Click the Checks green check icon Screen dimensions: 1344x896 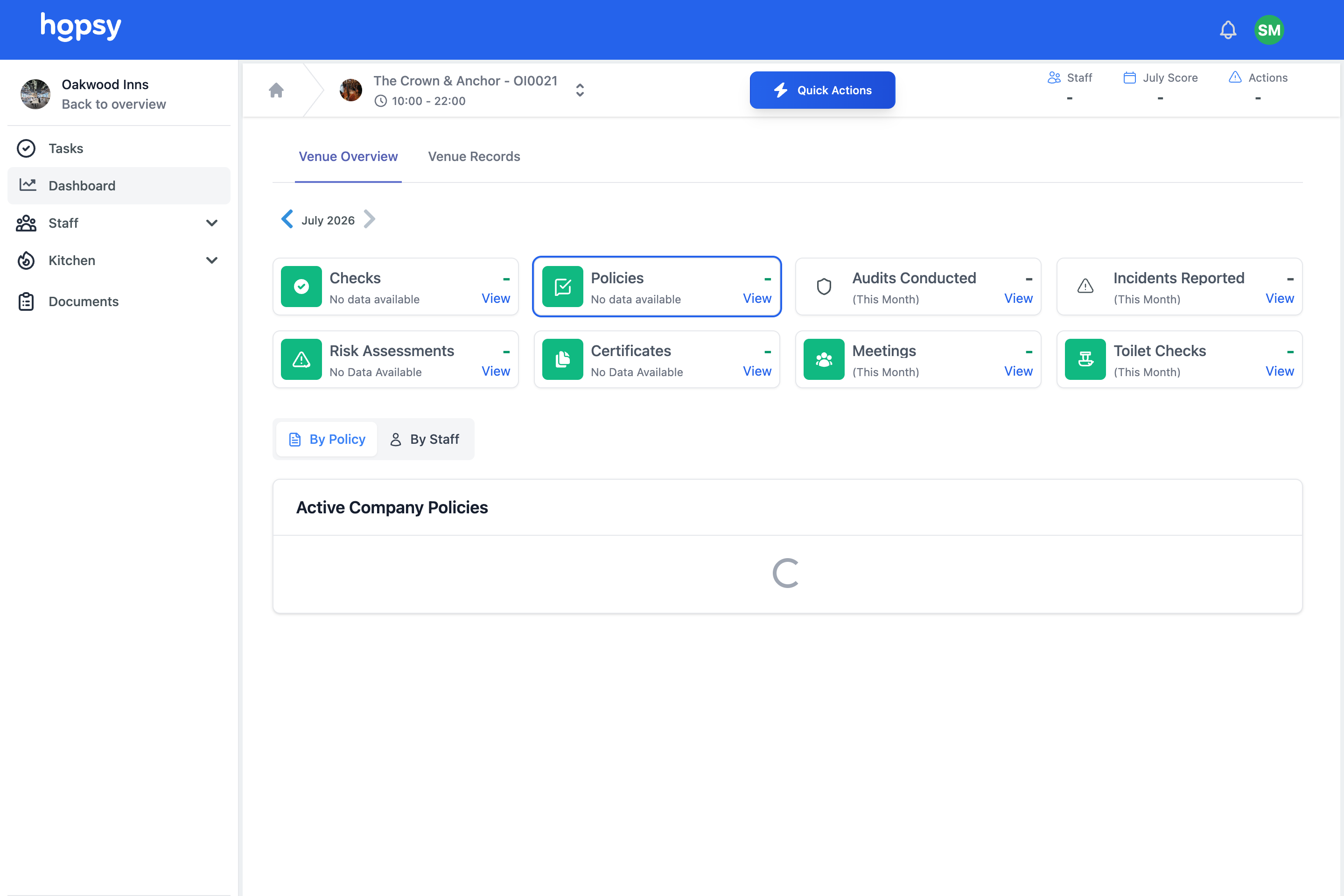301,286
